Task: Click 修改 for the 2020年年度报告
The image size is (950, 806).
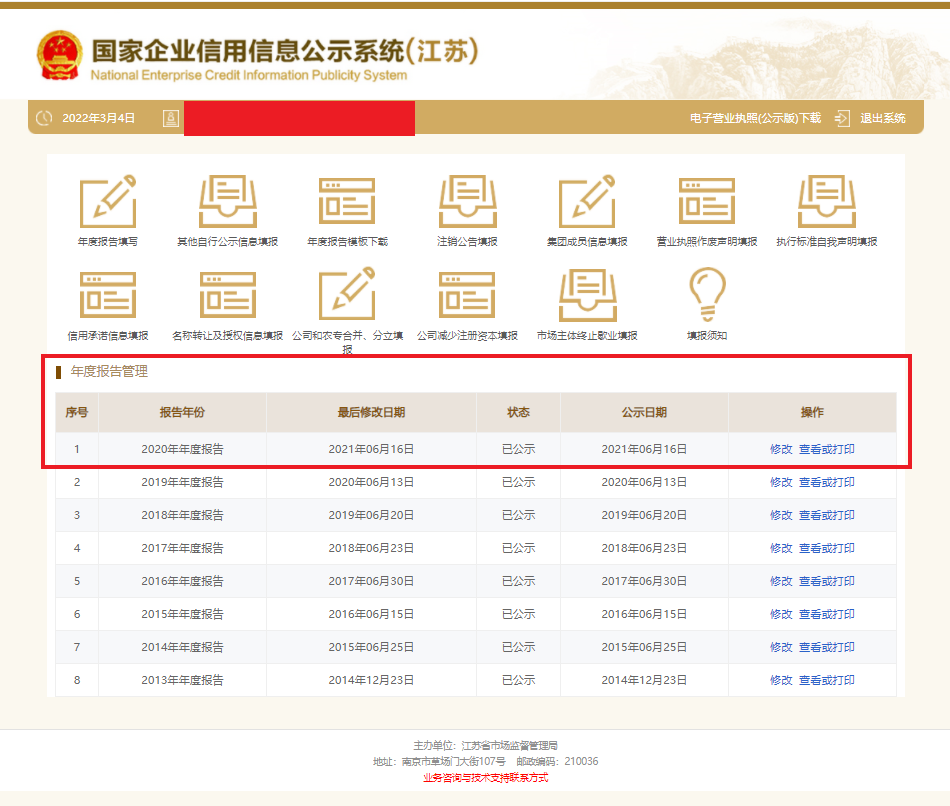Action: (781, 449)
